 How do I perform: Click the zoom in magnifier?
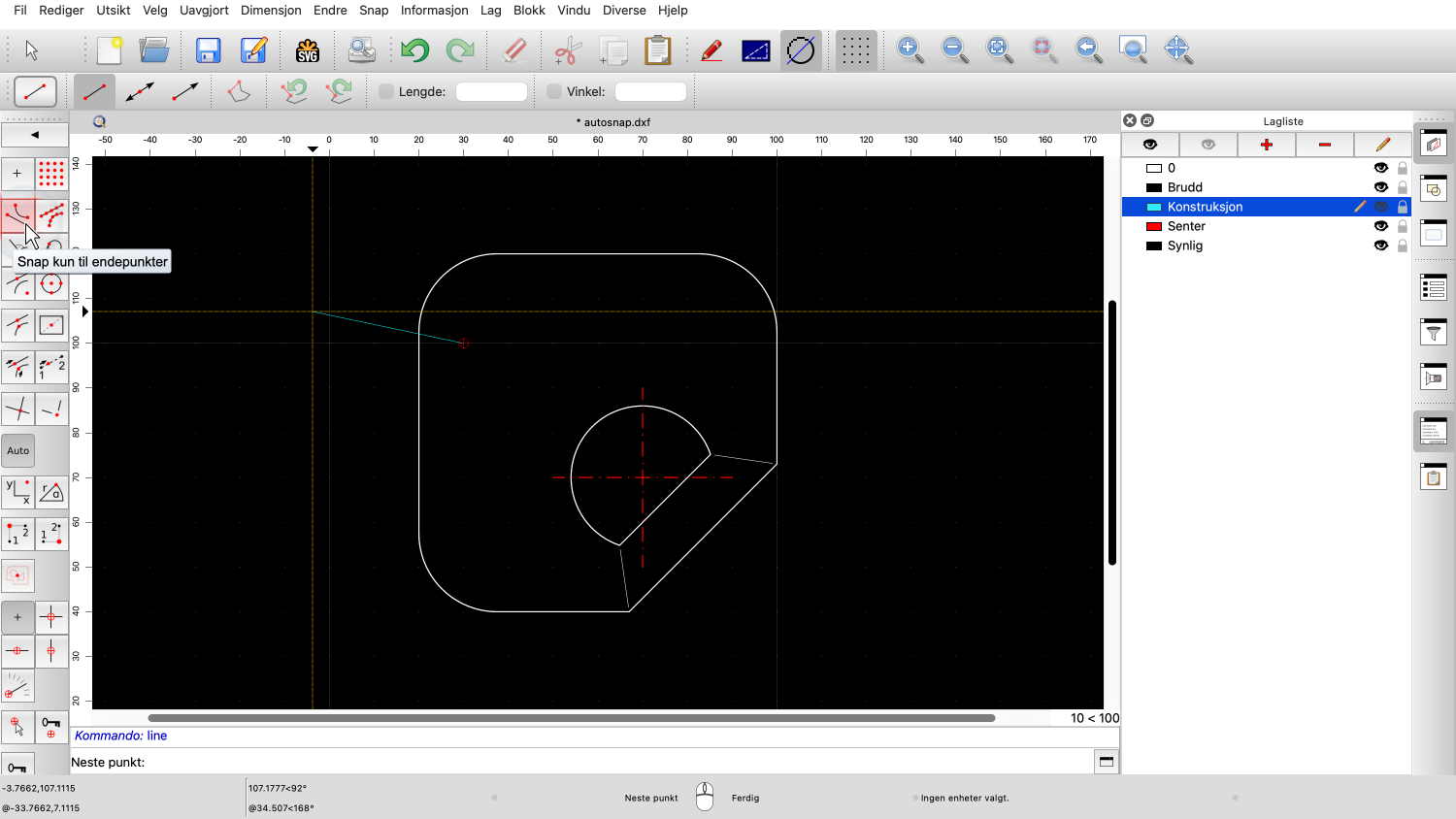[910, 50]
